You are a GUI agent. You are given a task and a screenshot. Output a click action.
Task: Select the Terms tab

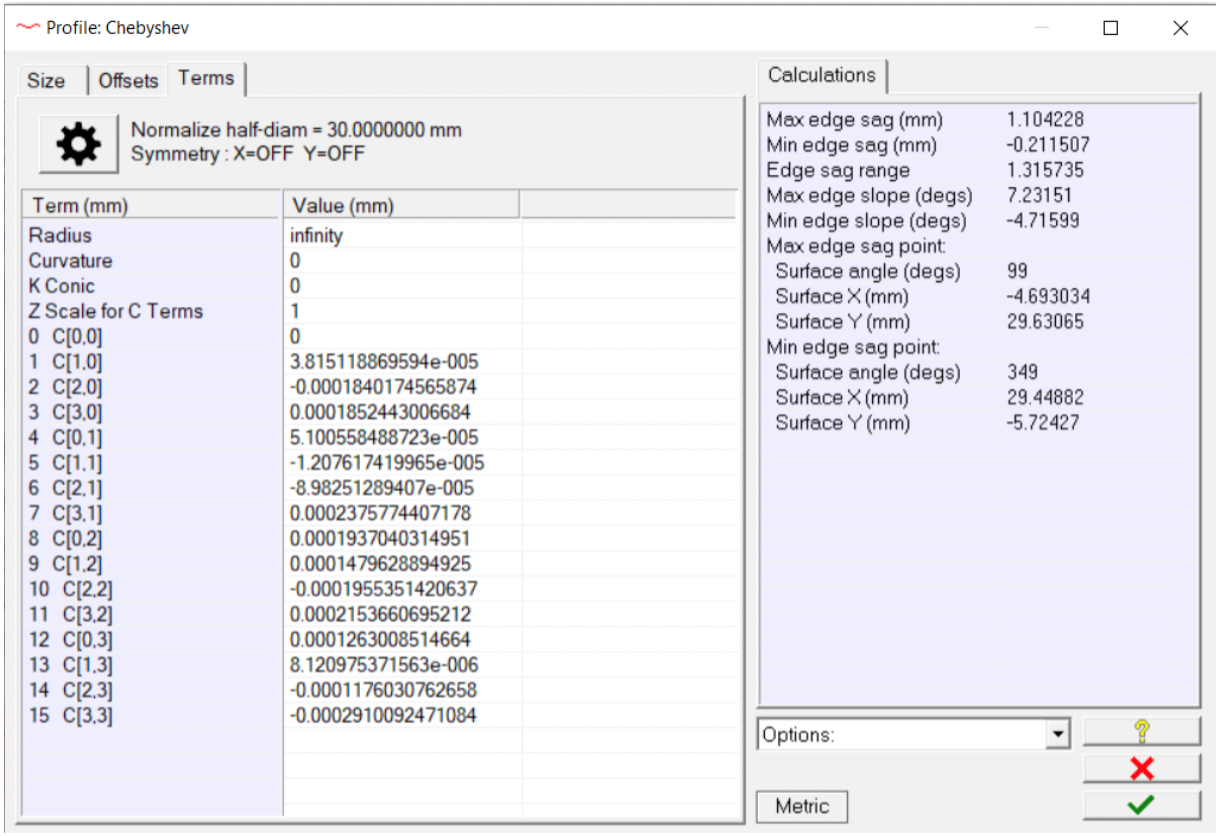coord(206,78)
